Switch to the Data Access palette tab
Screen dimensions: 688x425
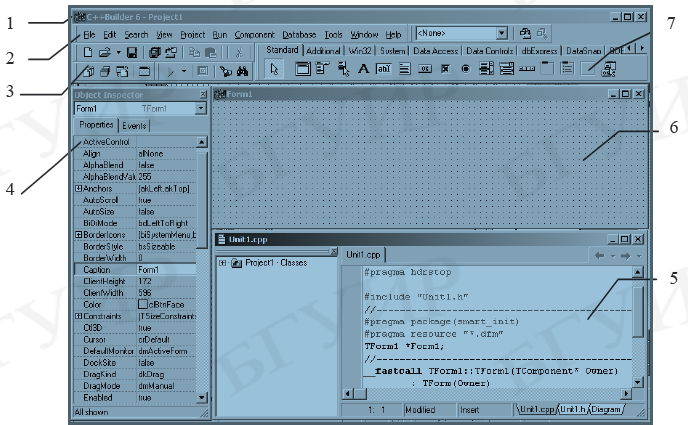436,51
